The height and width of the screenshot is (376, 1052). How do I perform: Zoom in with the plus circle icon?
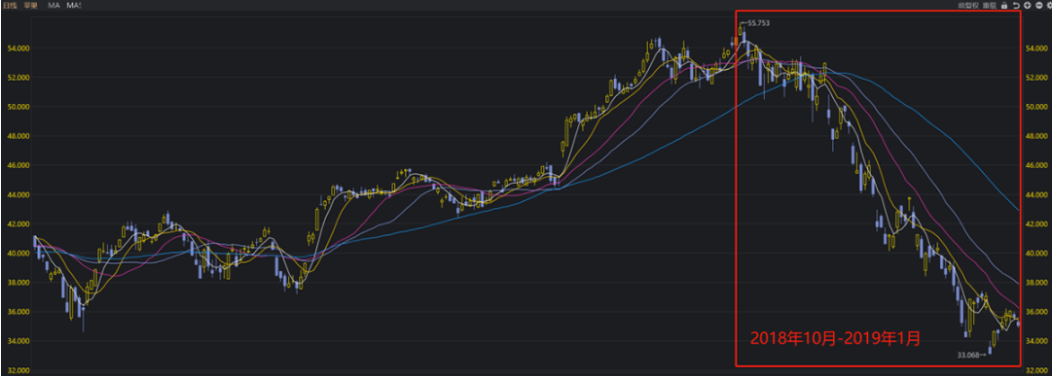click(1027, 5)
